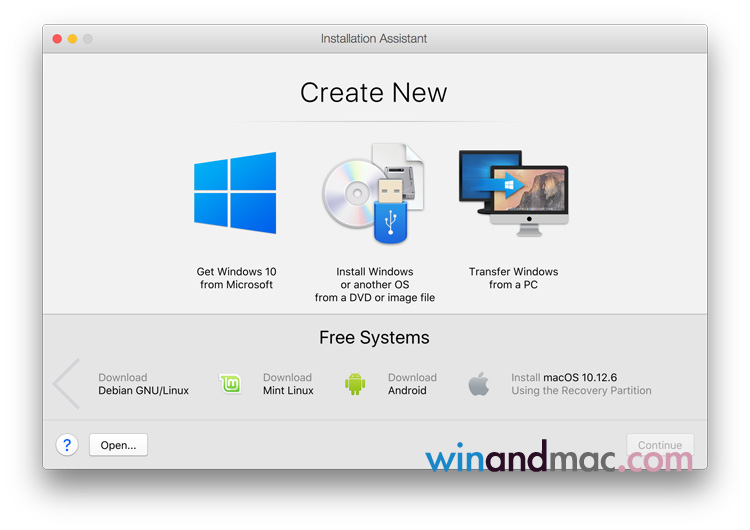
Task: Click the Installation Assistant title bar
Action: pos(374,39)
